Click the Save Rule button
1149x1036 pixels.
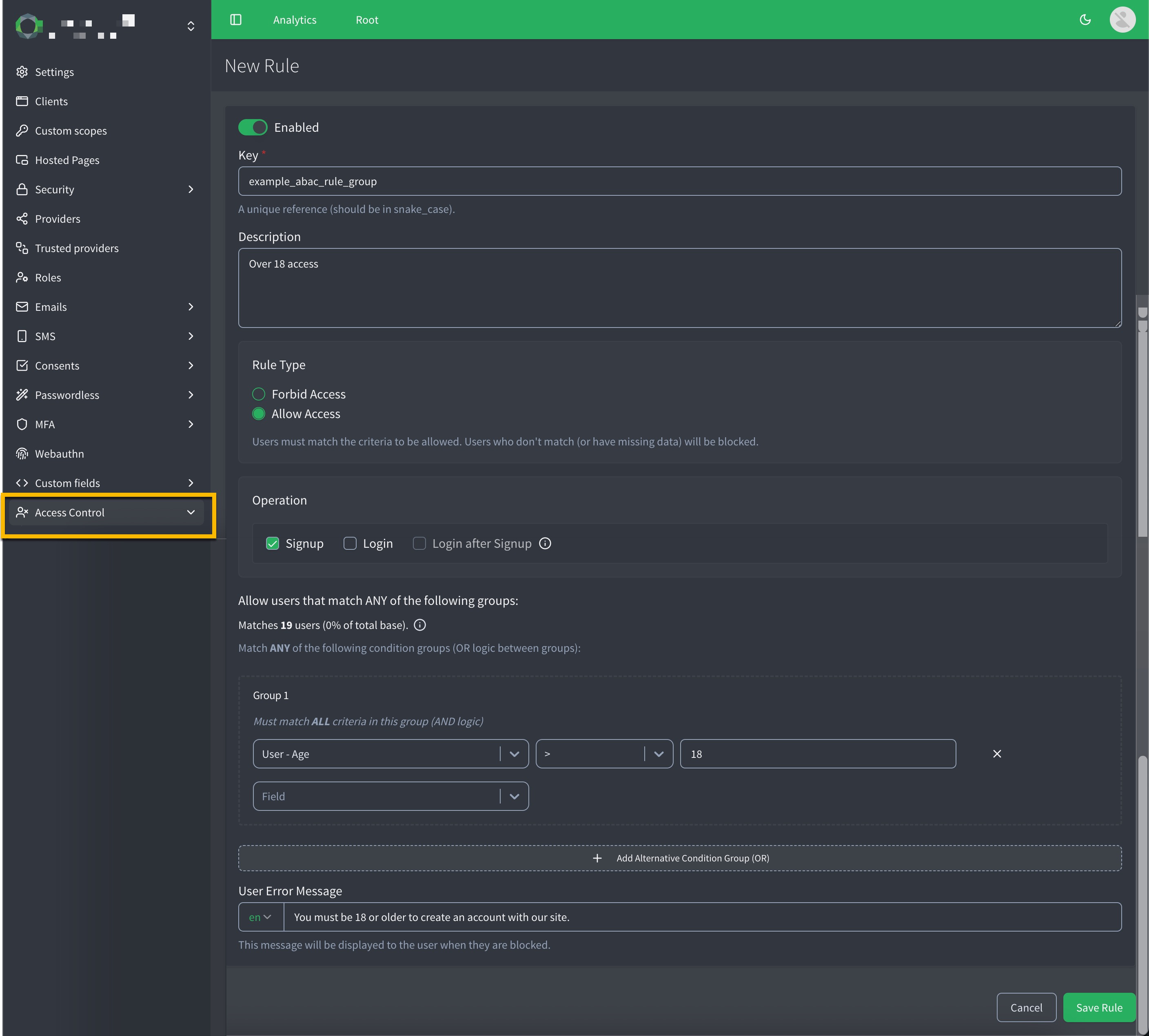click(1098, 1007)
